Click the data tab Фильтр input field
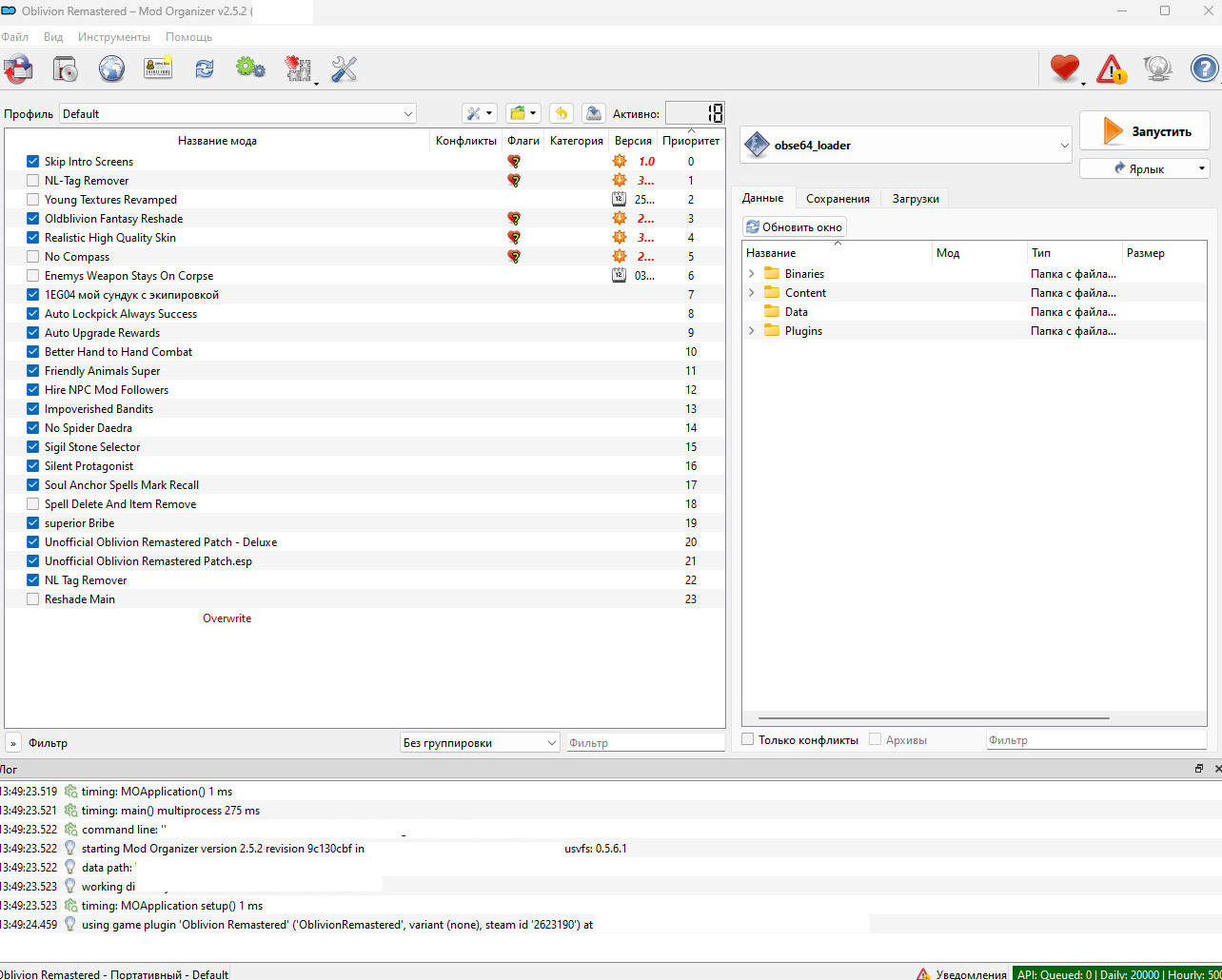The width and height of the screenshot is (1222, 980). pos(1096,739)
